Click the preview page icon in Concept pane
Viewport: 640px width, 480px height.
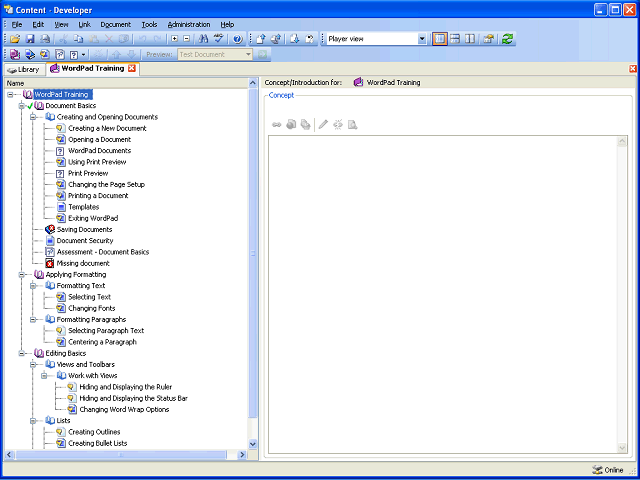tap(353, 124)
